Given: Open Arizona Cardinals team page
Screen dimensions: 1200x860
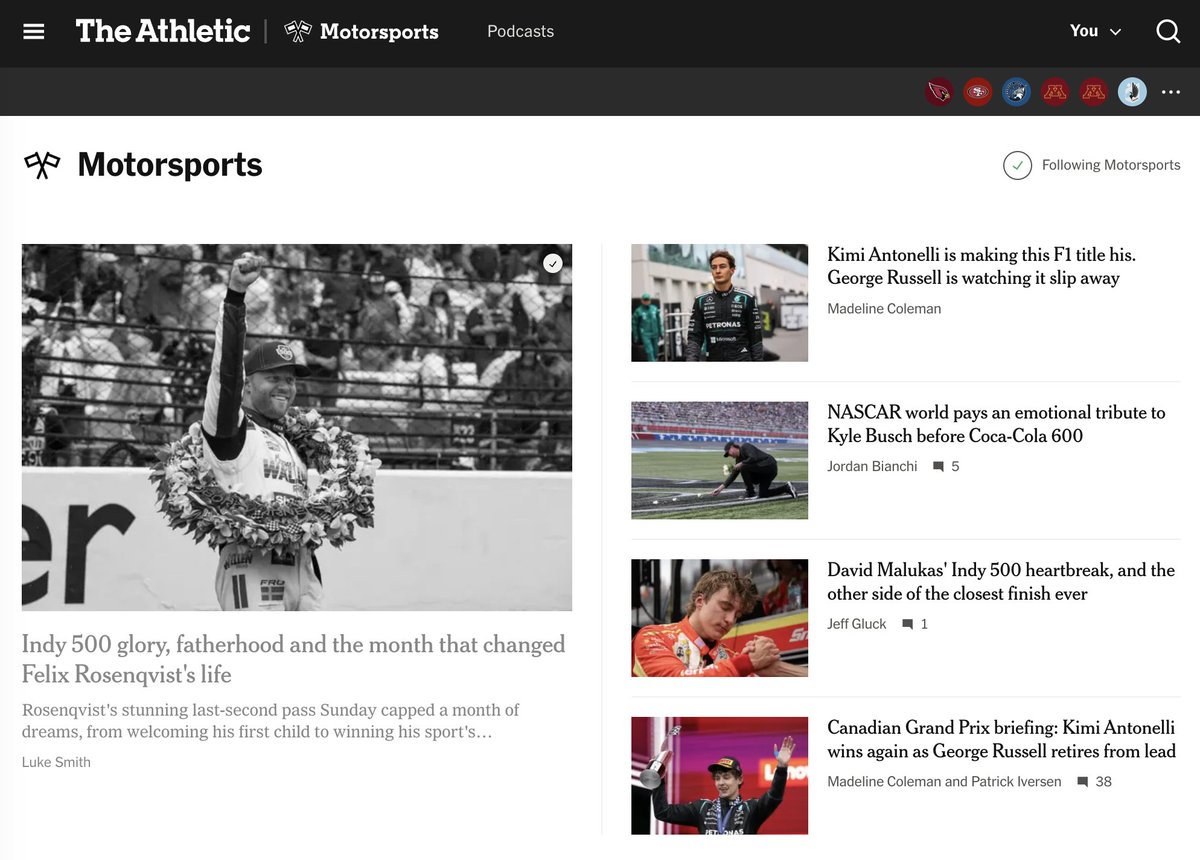Looking at the screenshot, I should coord(939,92).
